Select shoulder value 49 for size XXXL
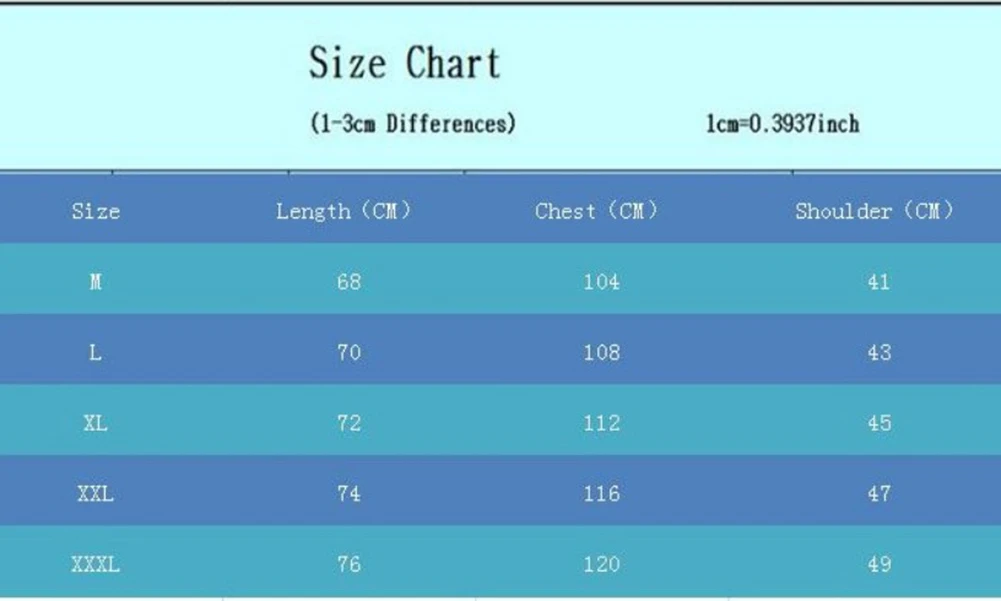 (879, 564)
